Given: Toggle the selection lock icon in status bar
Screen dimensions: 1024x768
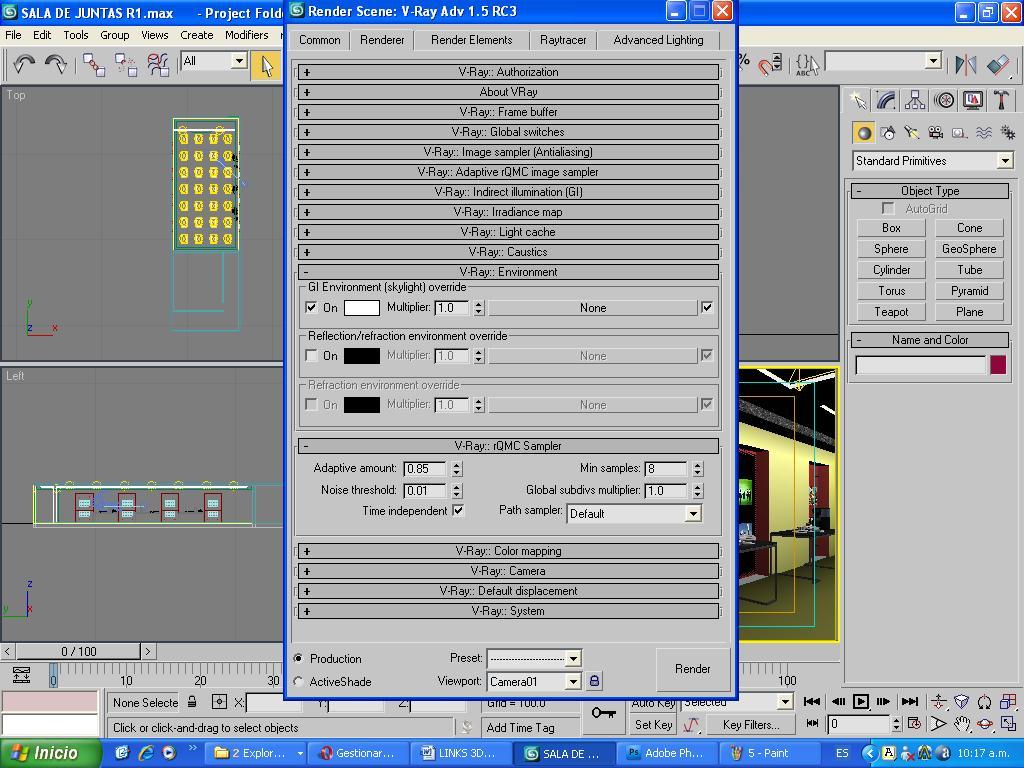Looking at the screenshot, I should (192, 702).
